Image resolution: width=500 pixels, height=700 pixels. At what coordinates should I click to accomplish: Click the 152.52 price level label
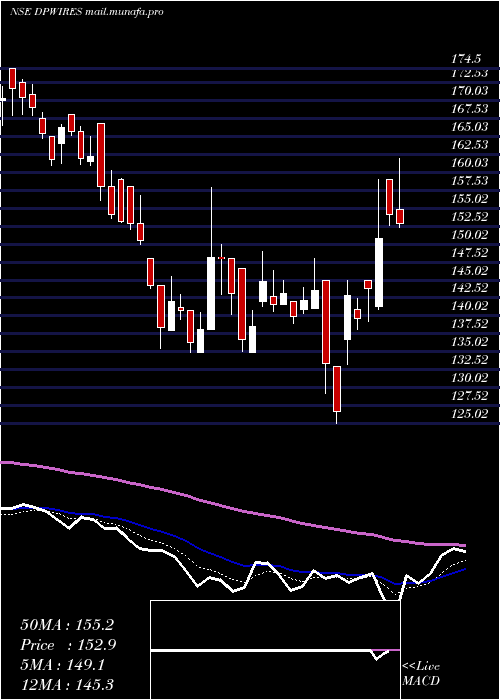tap(472, 217)
